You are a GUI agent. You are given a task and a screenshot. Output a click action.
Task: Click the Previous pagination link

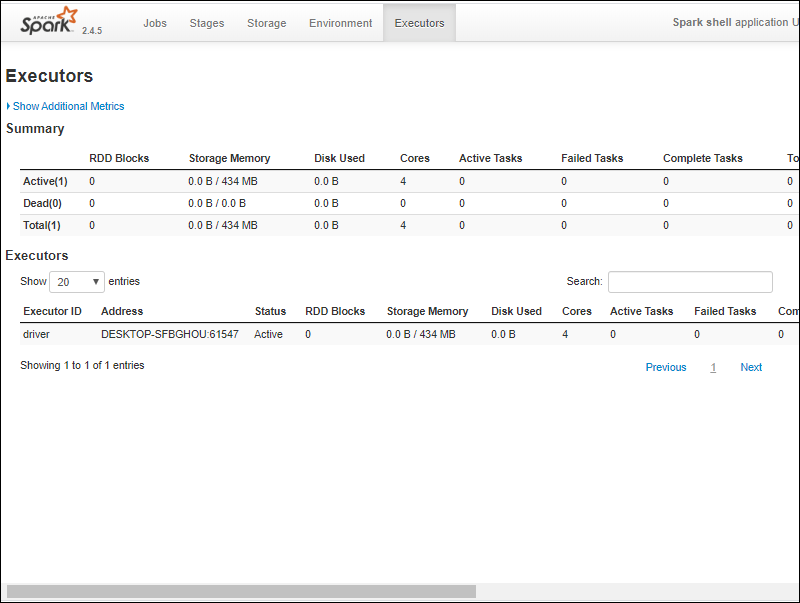point(665,367)
